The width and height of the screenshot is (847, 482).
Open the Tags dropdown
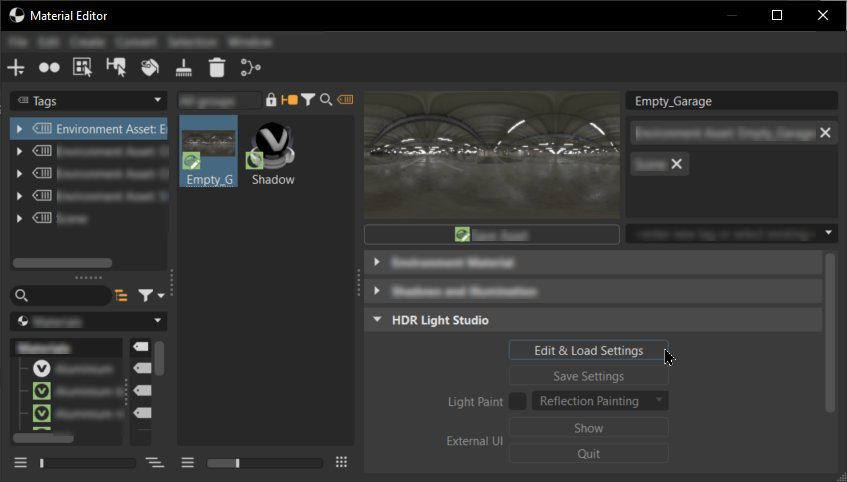(89, 101)
